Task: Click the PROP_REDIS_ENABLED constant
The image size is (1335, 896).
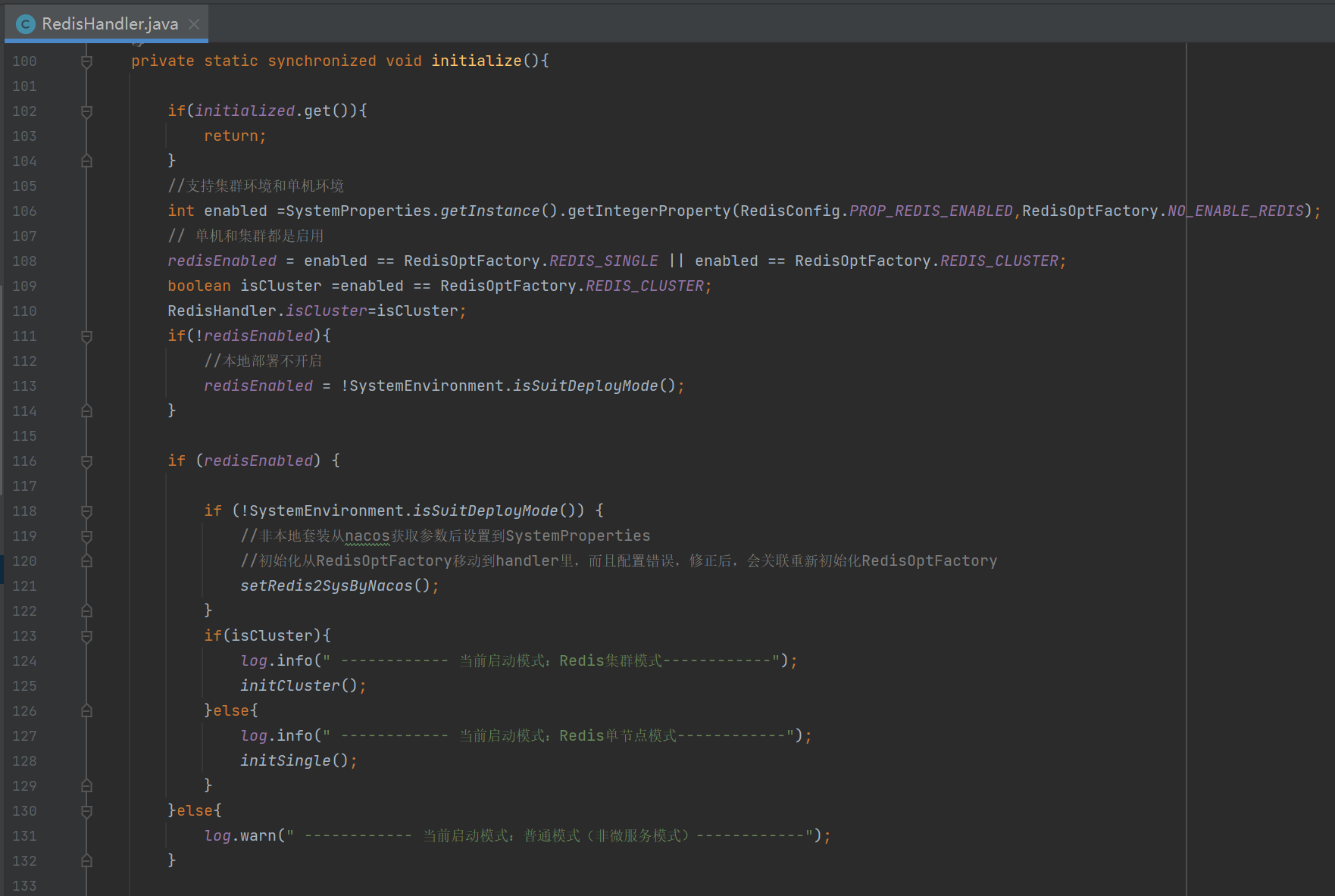Action: (930, 211)
